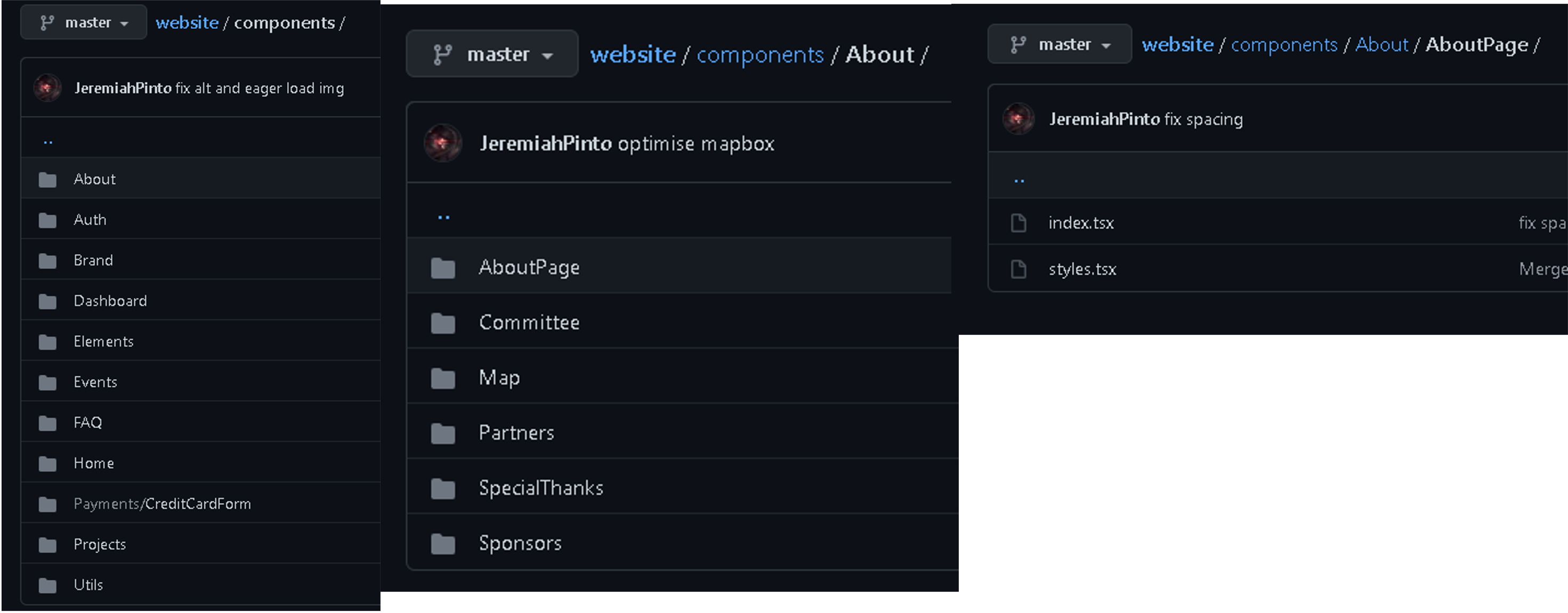Click the git branch icon in master dropdown
This screenshot has height=613, width=1568.
coord(47,22)
